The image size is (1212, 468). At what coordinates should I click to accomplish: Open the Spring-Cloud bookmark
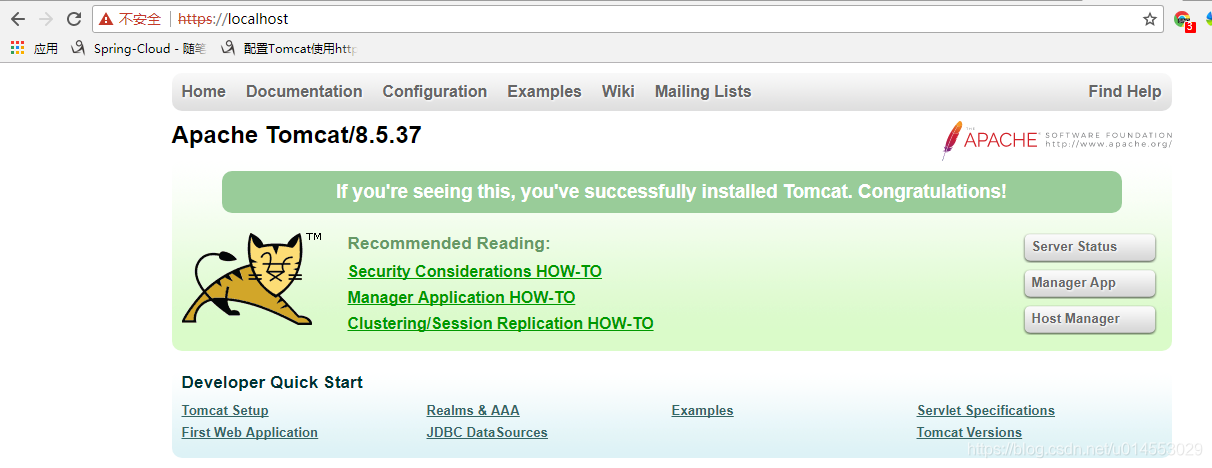click(x=139, y=48)
